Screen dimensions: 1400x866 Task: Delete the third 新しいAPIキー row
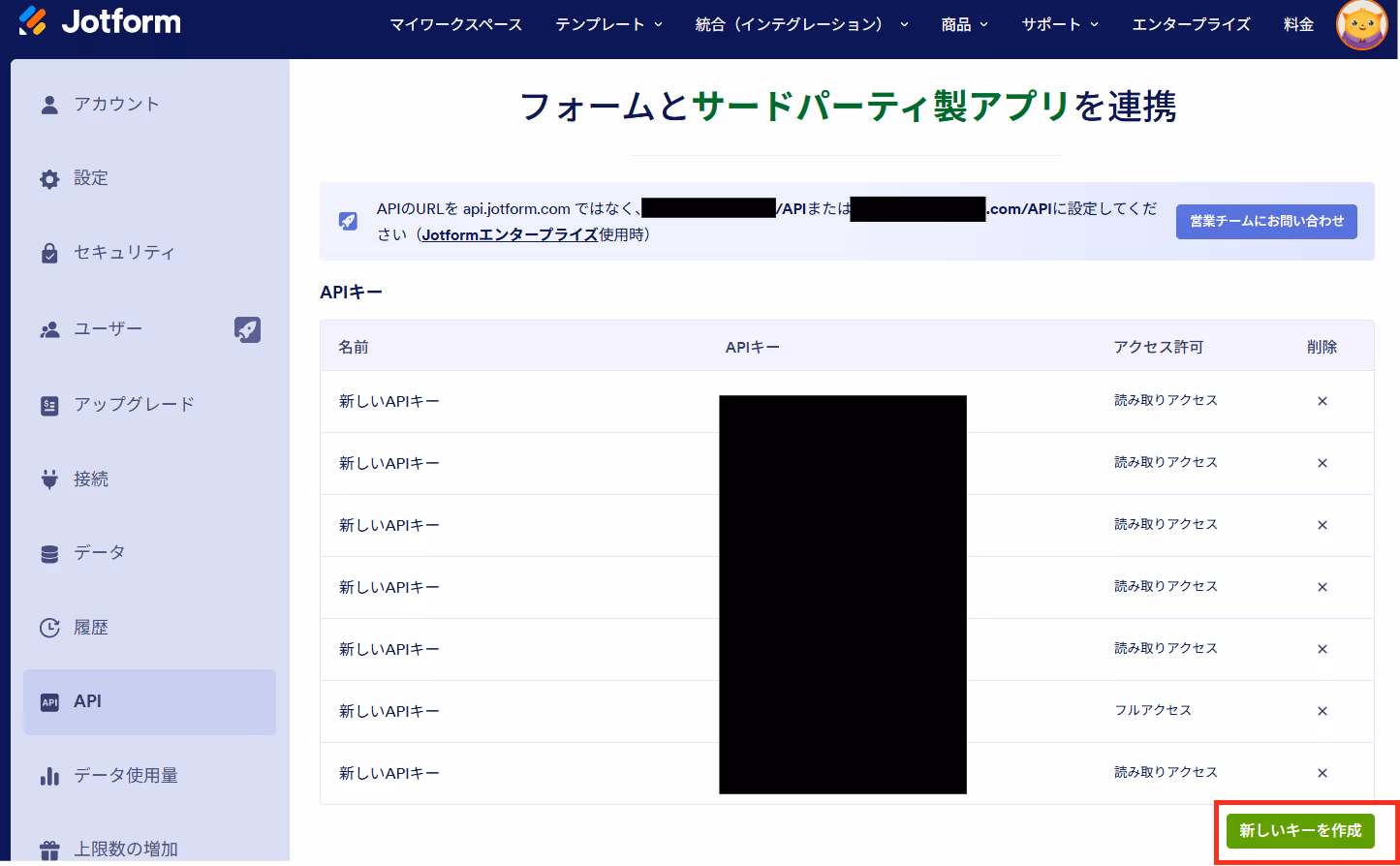pos(1322,525)
